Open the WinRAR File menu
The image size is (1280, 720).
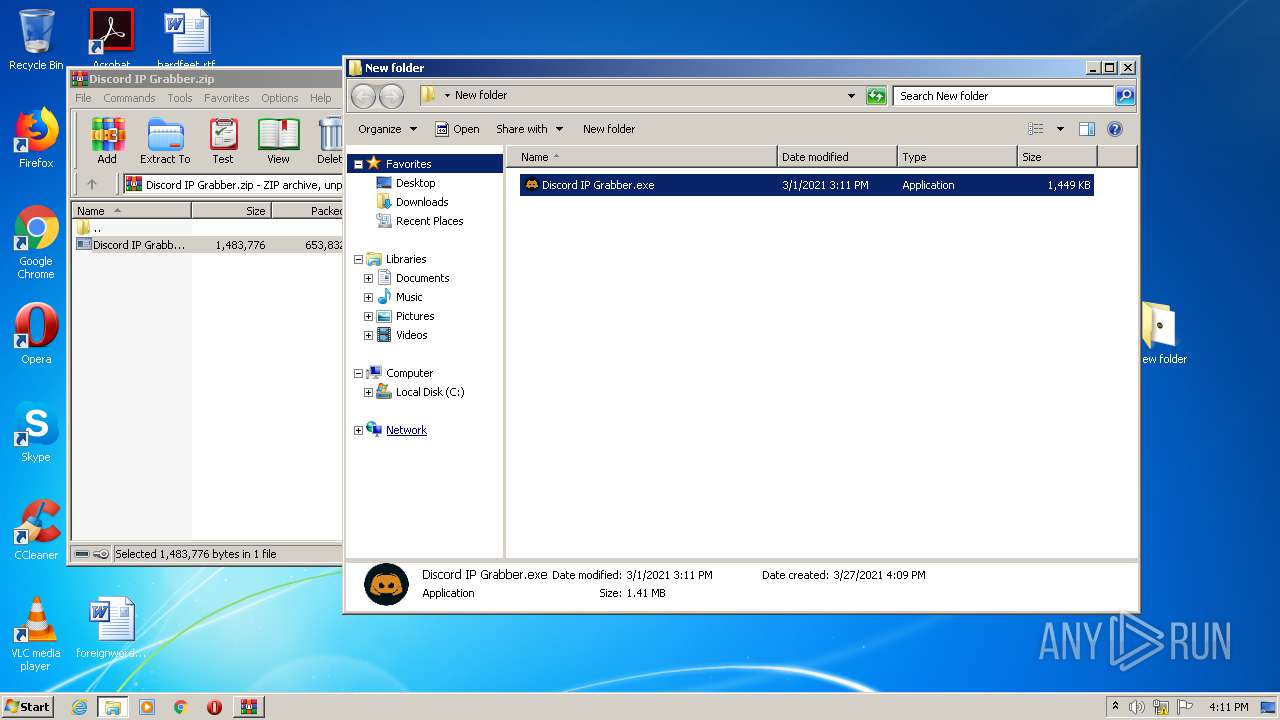pyautogui.click(x=83, y=98)
